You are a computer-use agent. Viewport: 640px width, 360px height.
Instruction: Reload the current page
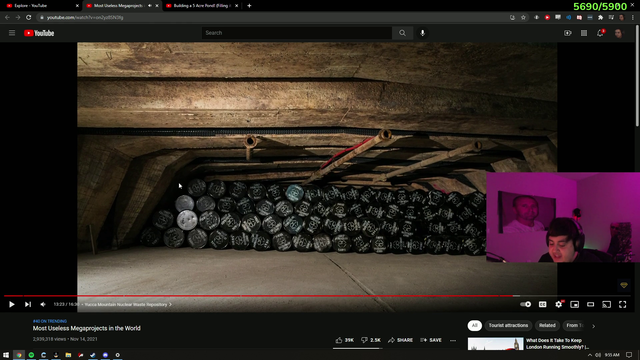click(x=29, y=18)
